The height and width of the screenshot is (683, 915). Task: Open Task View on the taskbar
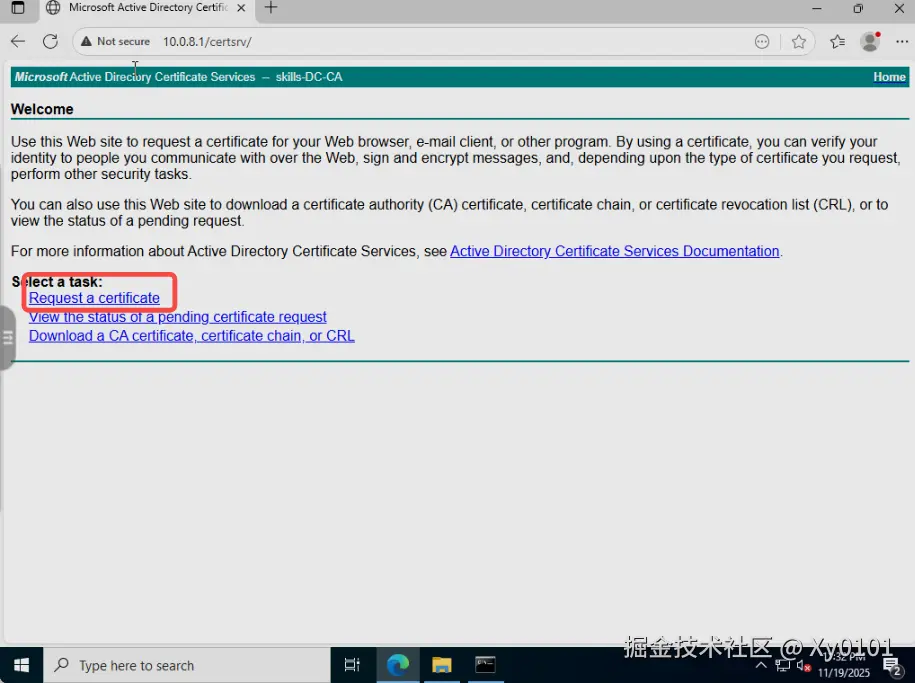point(352,665)
